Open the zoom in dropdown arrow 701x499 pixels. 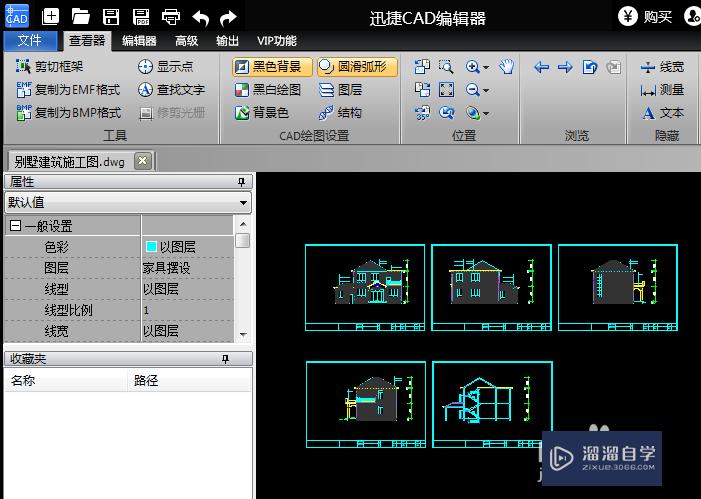486,68
